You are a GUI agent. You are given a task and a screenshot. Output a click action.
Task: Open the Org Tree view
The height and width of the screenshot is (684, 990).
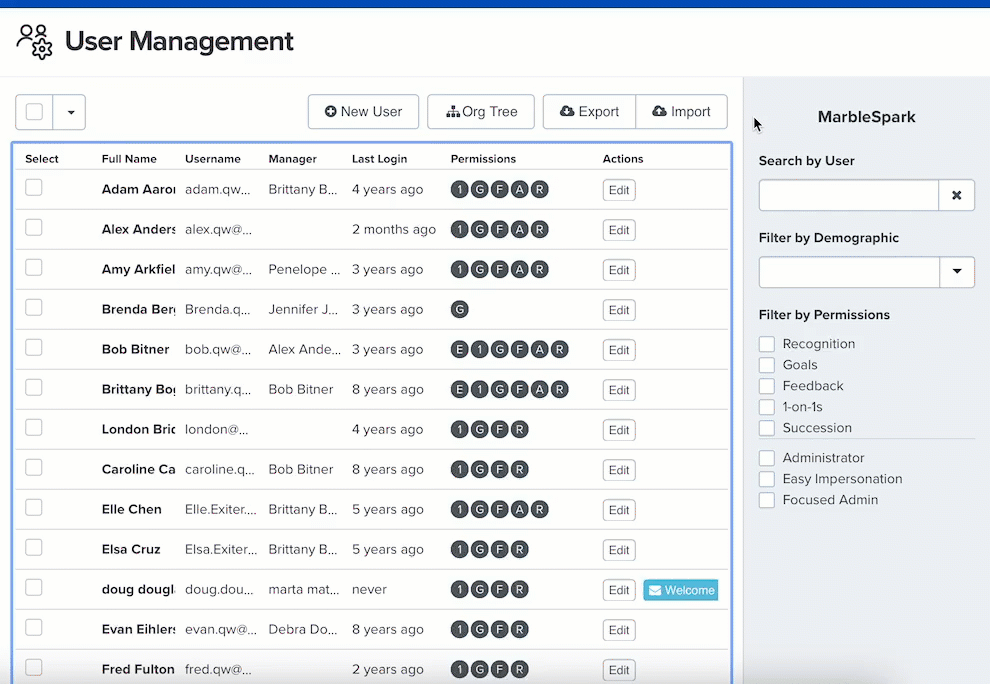[481, 112]
